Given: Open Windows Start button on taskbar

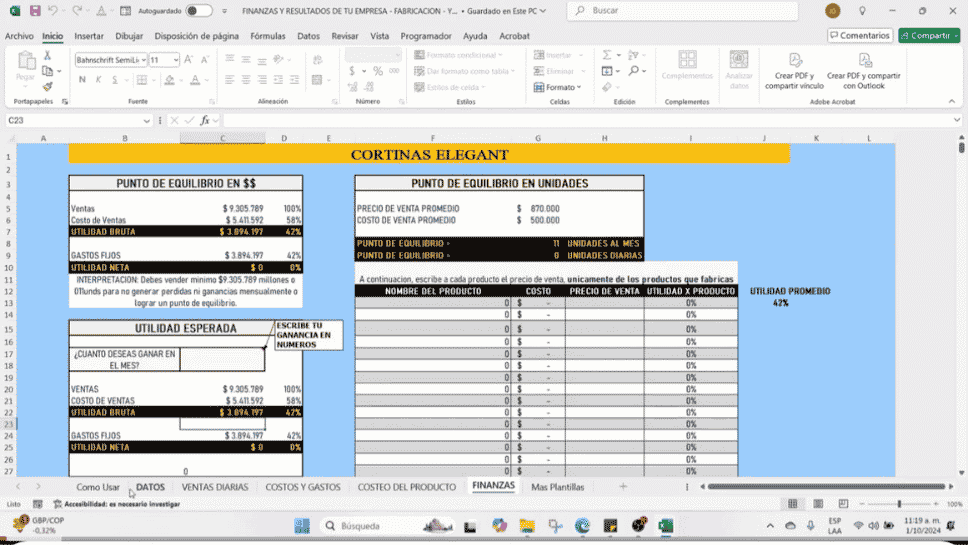Looking at the screenshot, I should click(x=302, y=526).
